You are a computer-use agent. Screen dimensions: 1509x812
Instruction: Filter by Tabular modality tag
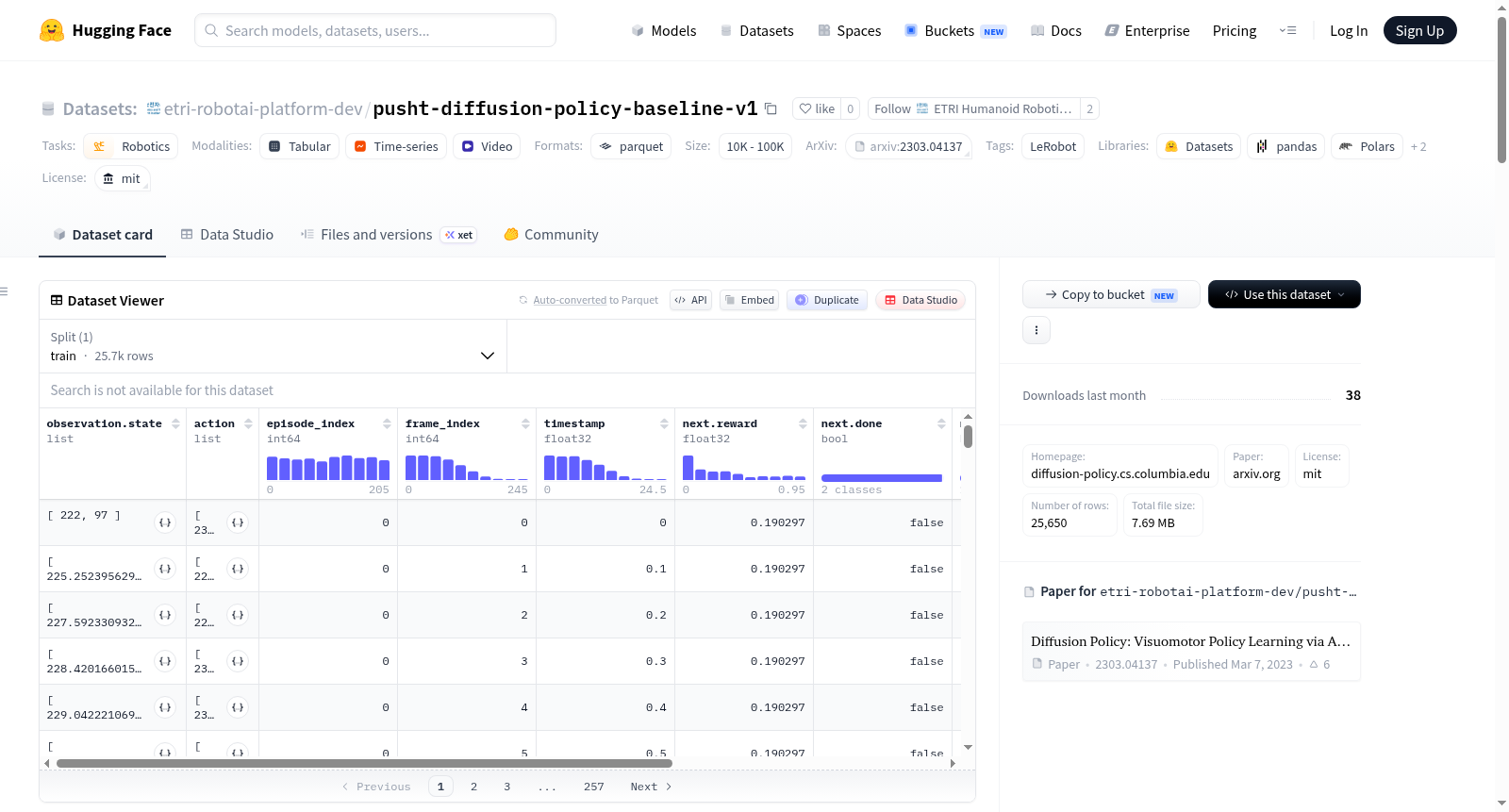click(300, 146)
